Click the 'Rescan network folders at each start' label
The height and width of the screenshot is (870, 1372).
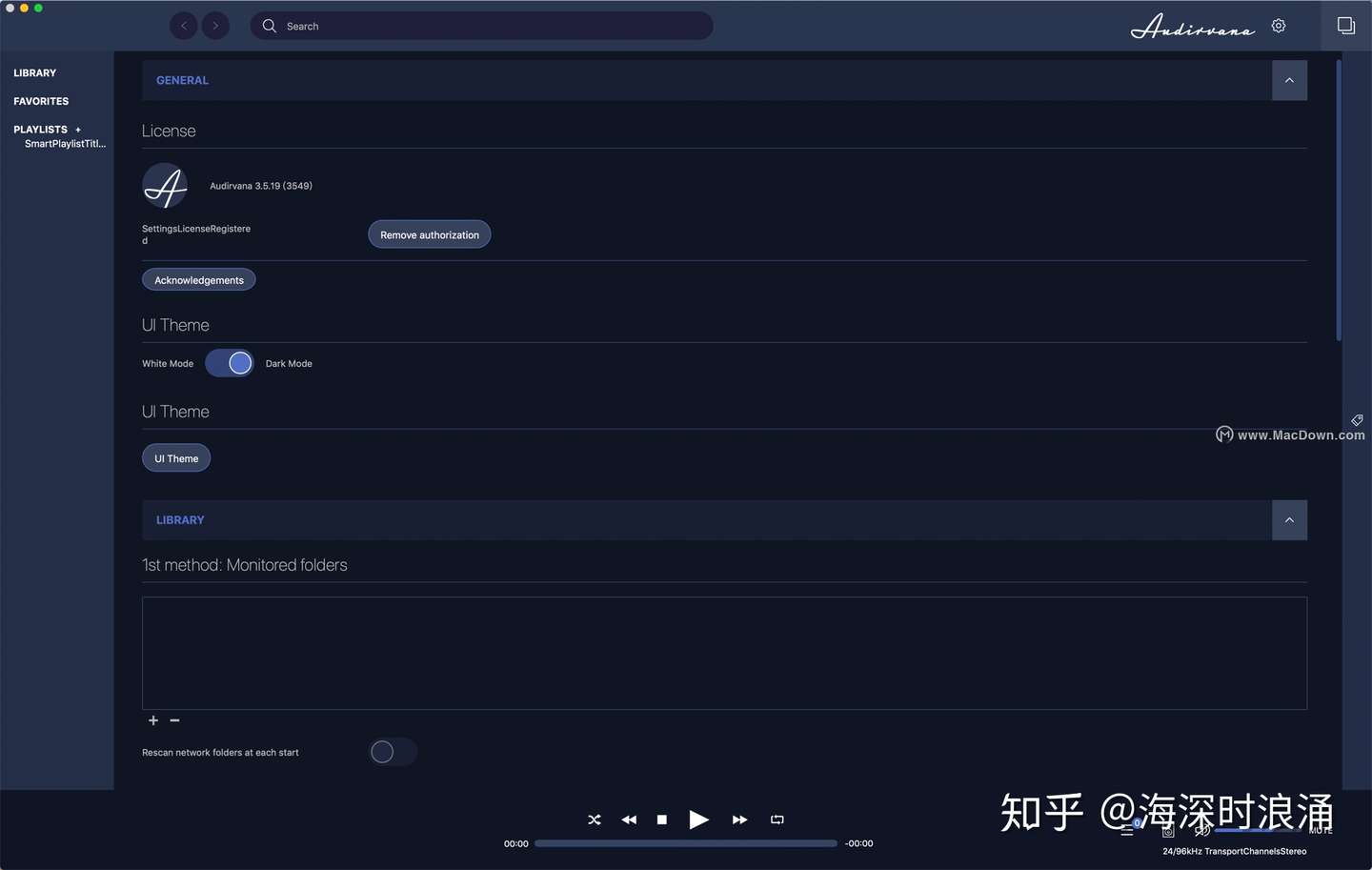[220, 753]
